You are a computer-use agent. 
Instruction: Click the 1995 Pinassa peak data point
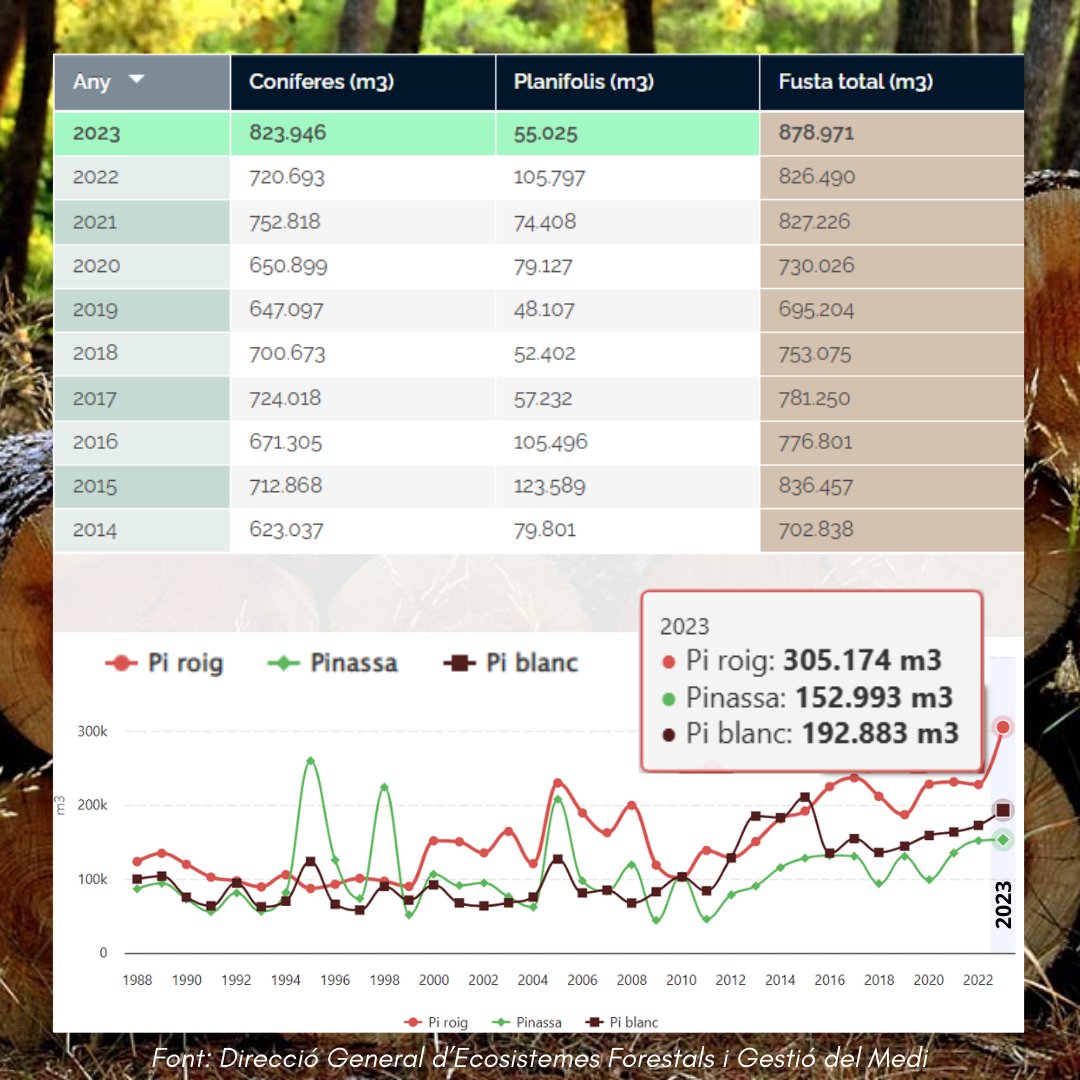310,760
